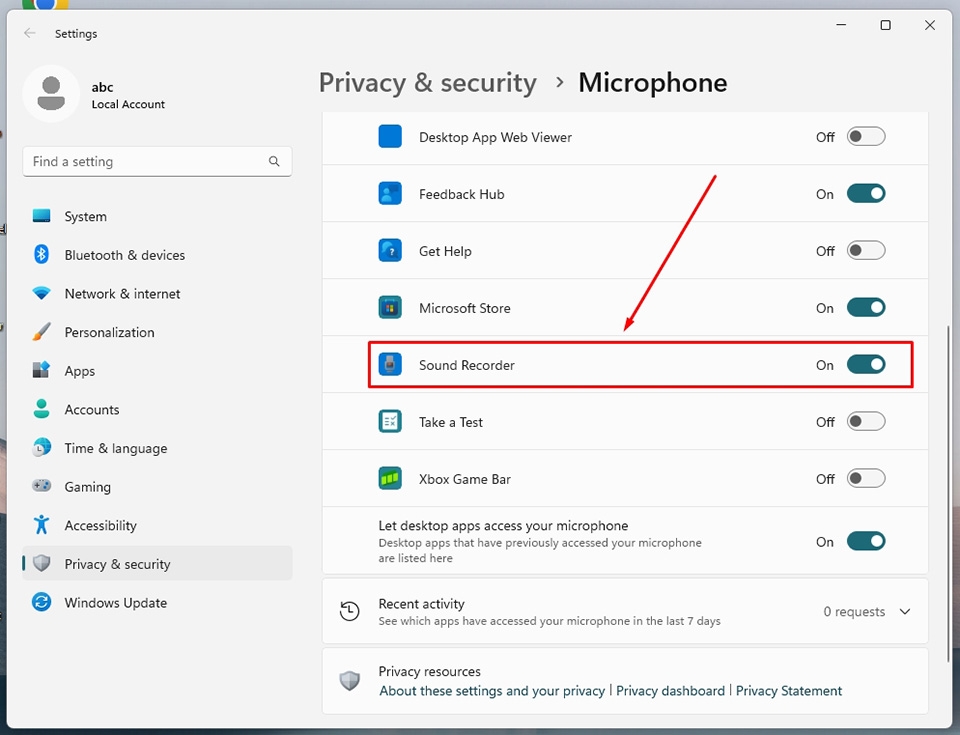Enable Xbox Game Bar microphone toggle
Image resolution: width=960 pixels, height=735 pixels.
click(866, 478)
